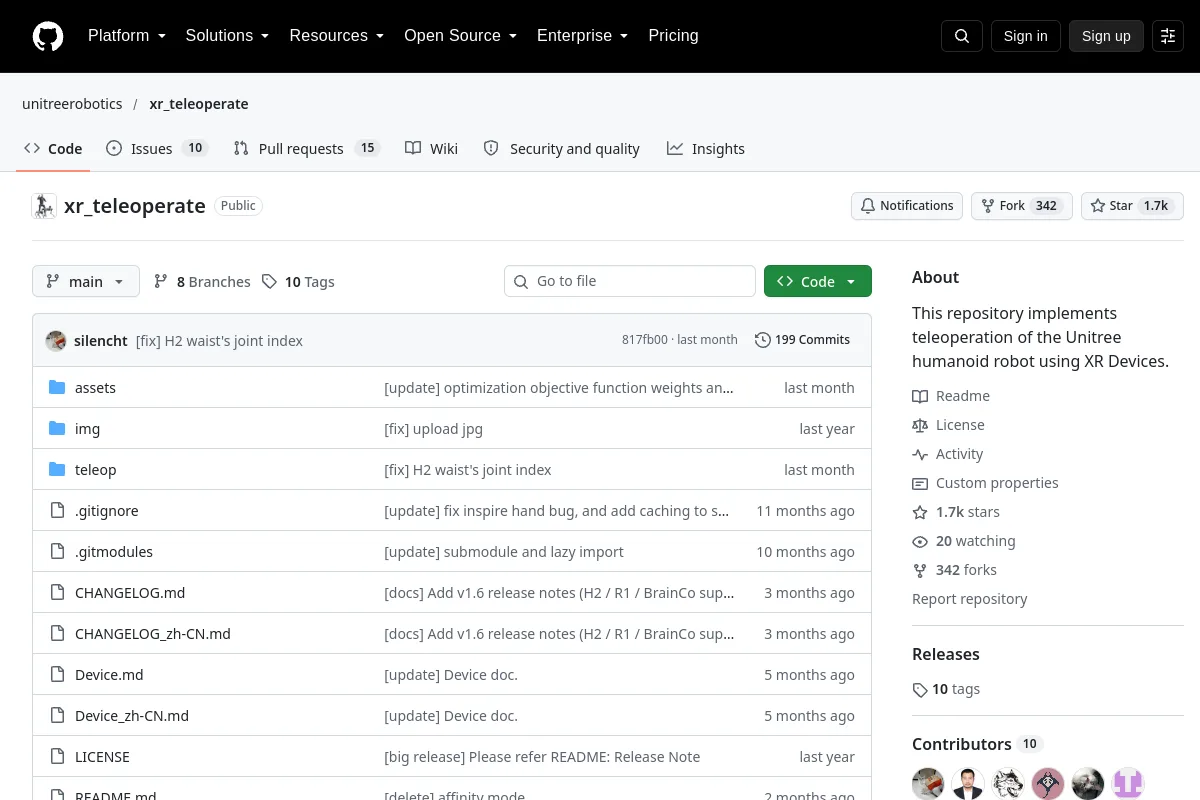Screen dimensions: 1200x800
Task: Open the teleop folder icon
Action: [57, 470]
